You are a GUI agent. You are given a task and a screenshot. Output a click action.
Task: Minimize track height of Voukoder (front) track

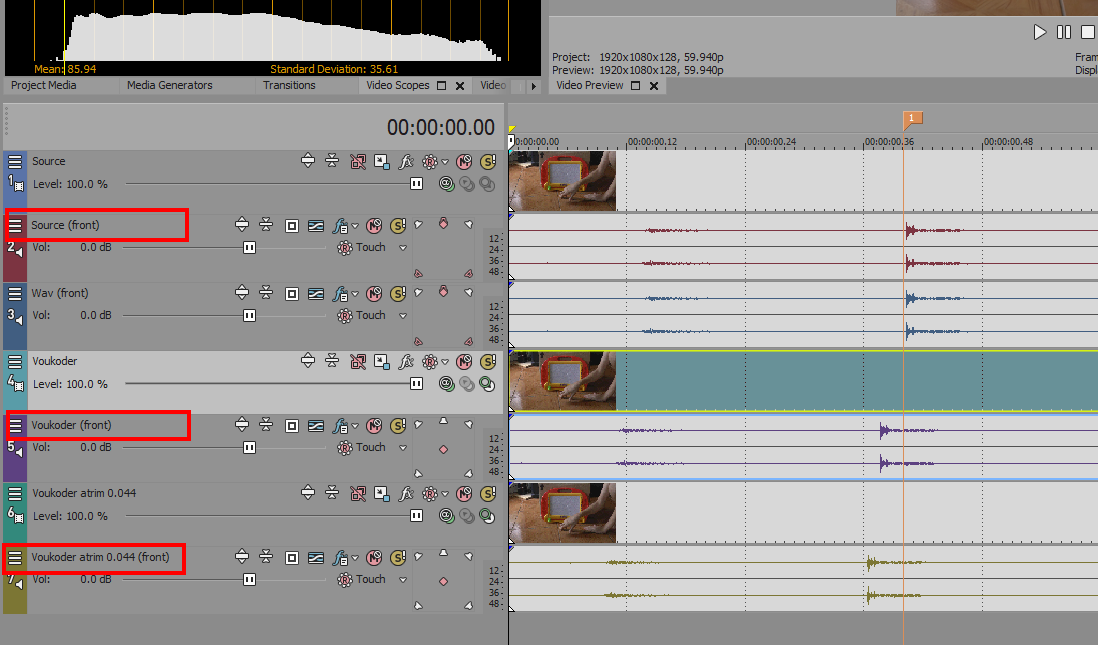tap(266, 425)
